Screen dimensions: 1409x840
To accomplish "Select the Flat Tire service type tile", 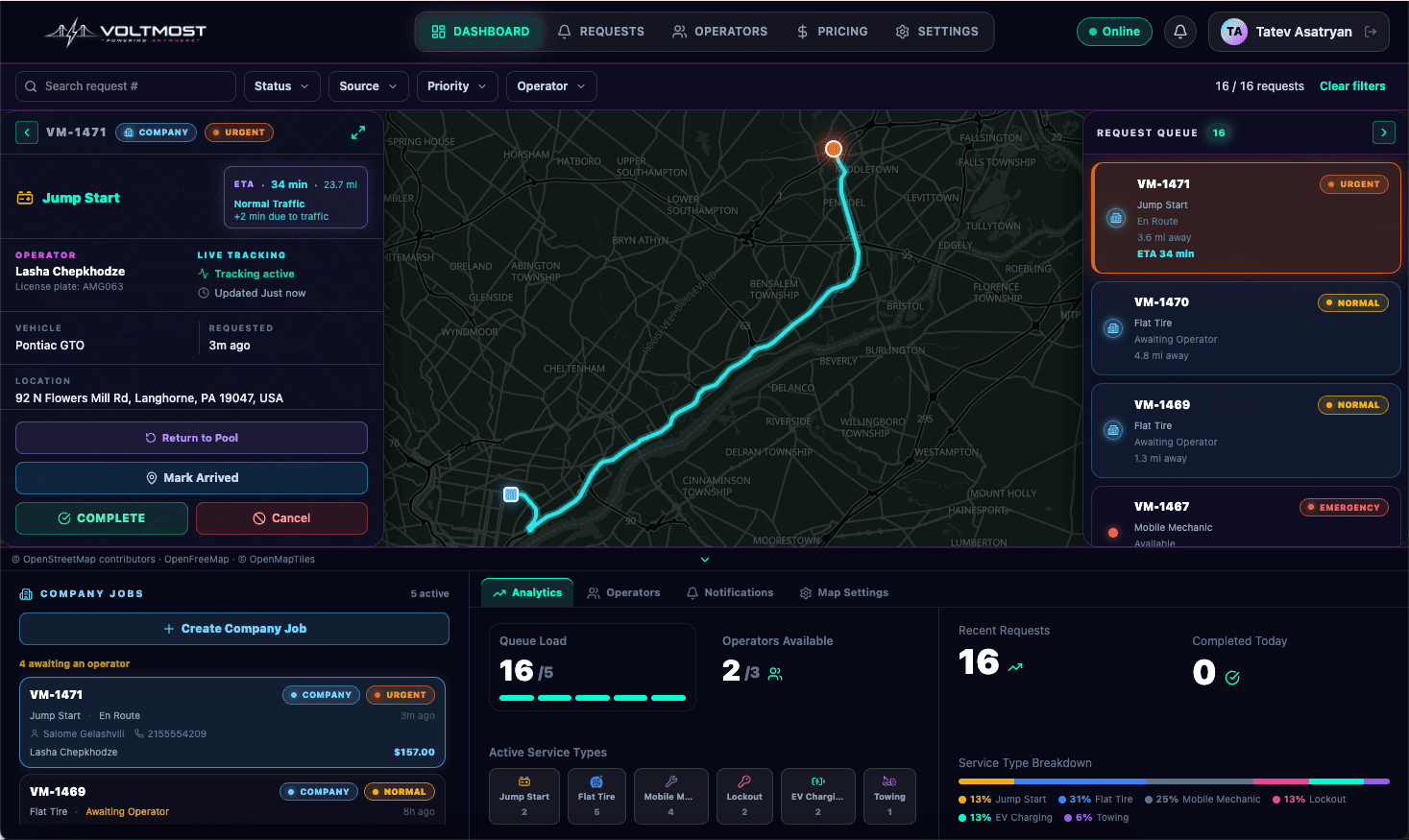I will [x=596, y=796].
